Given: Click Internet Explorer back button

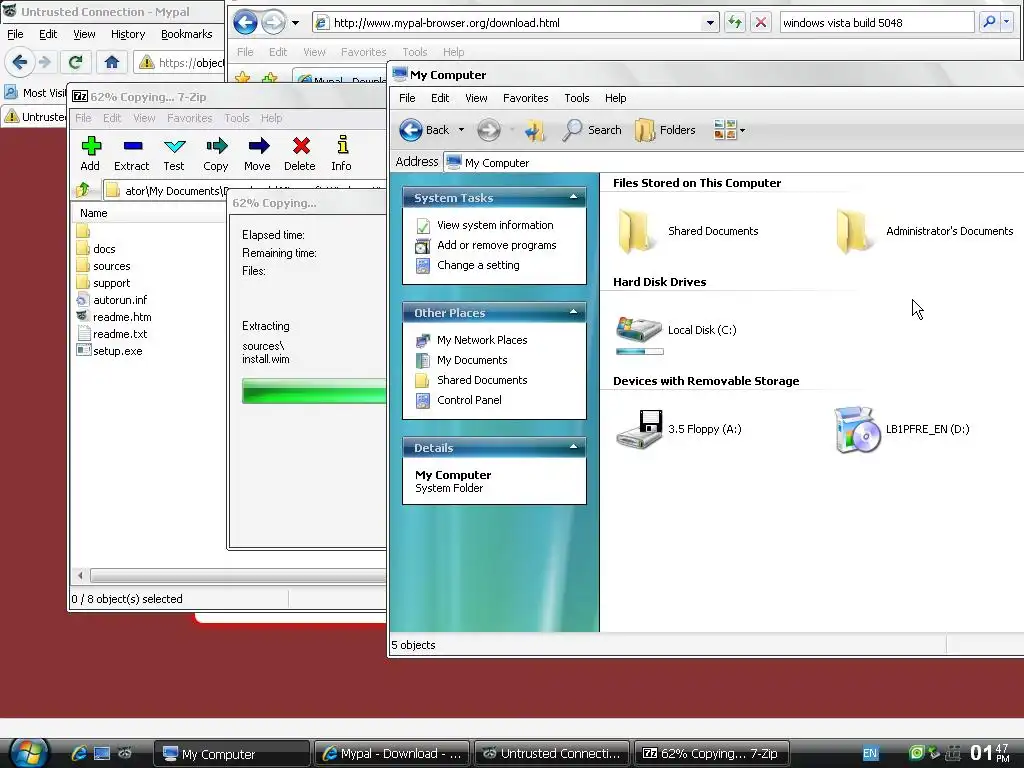Looking at the screenshot, I should pos(246,23).
